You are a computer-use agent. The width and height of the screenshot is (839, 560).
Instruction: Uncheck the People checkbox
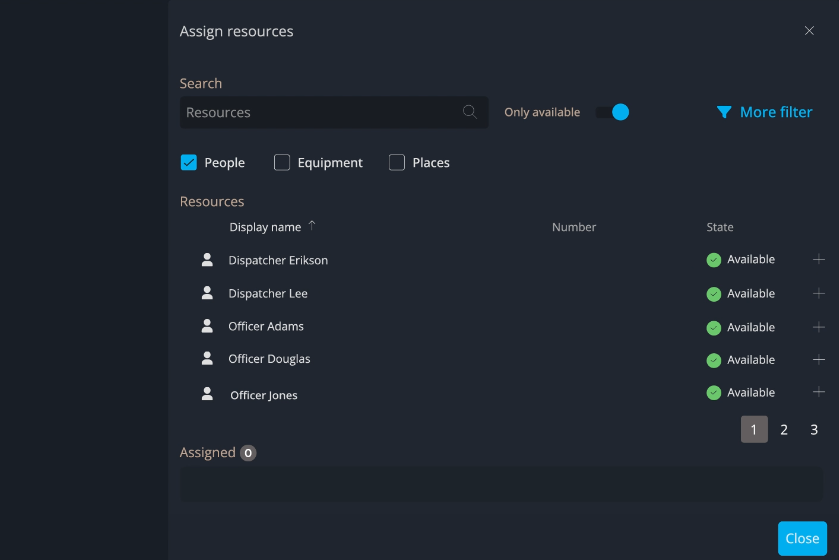pyautogui.click(x=189, y=162)
